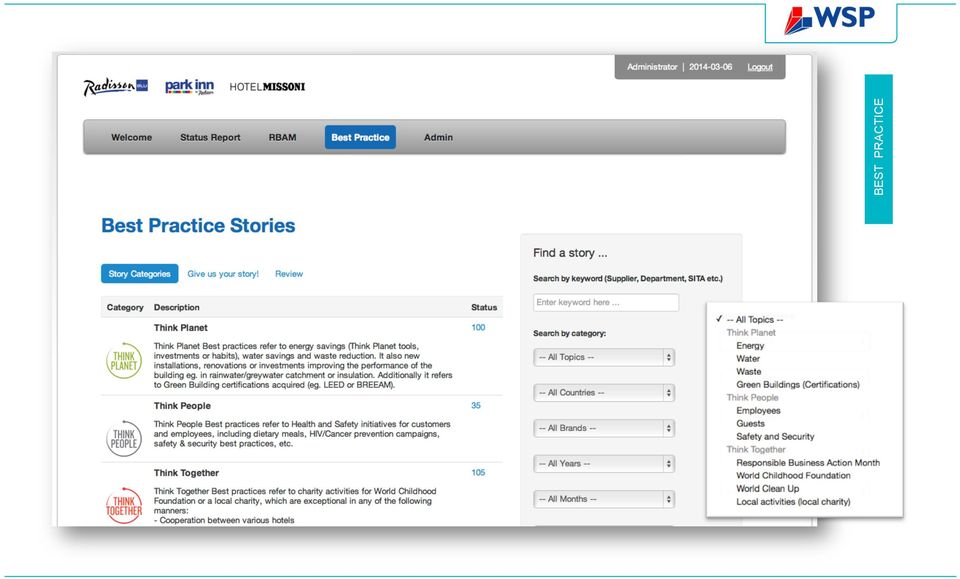
Task: Open the Think Planet status count 100
Action: (x=478, y=327)
